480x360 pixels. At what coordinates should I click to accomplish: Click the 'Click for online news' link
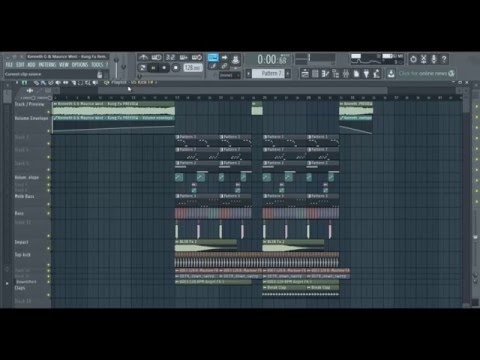pyautogui.click(x=423, y=73)
